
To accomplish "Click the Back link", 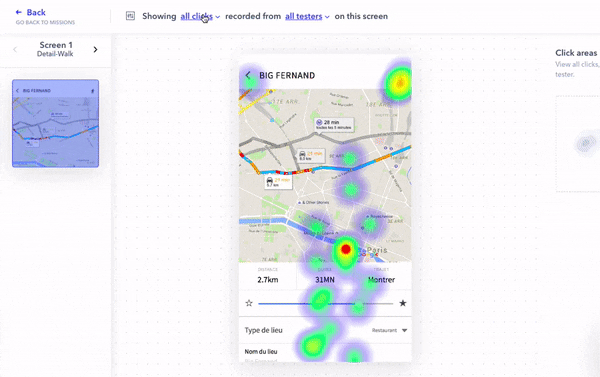I will pos(36,12).
